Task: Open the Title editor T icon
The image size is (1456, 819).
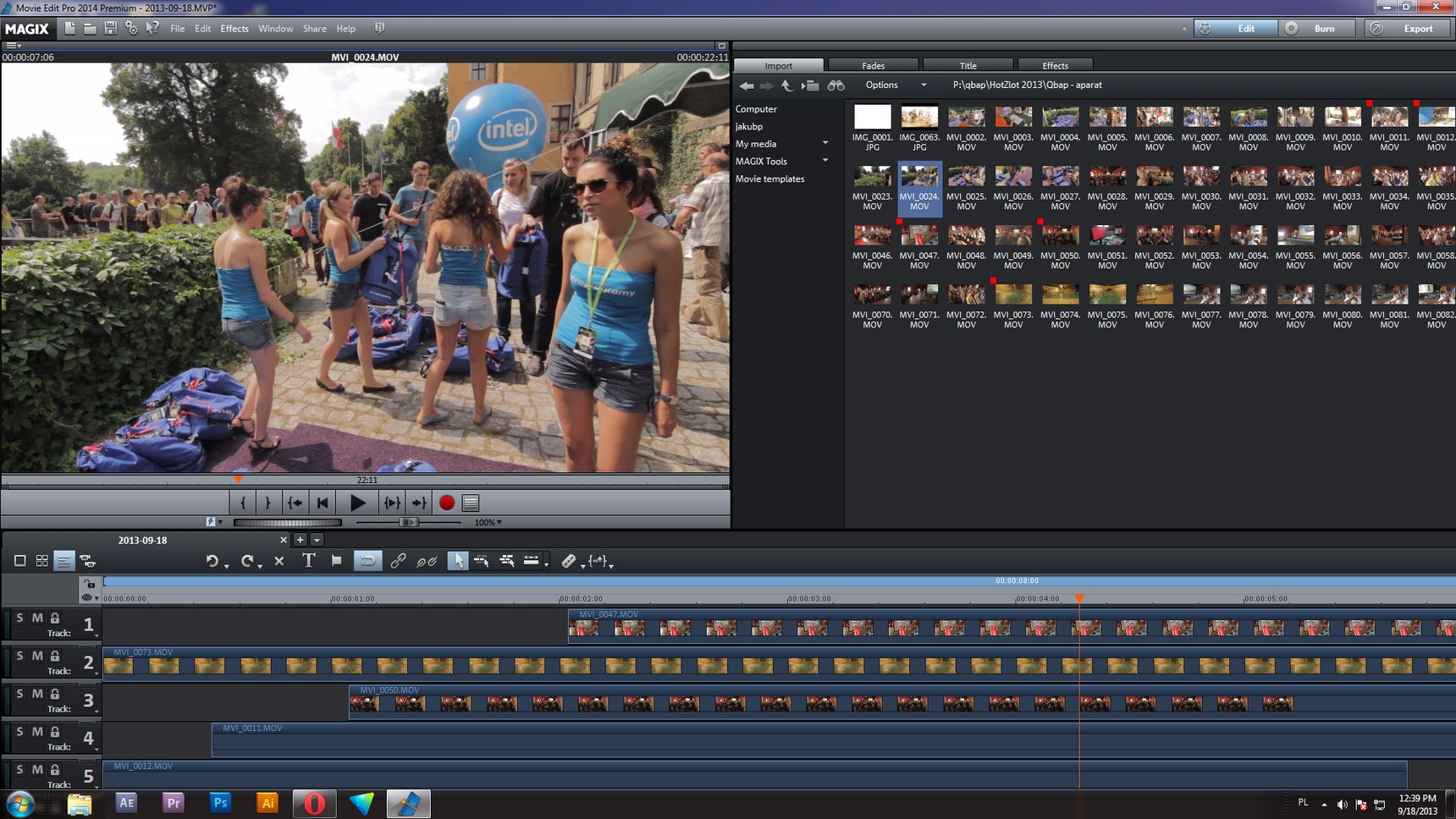Action: [x=308, y=560]
